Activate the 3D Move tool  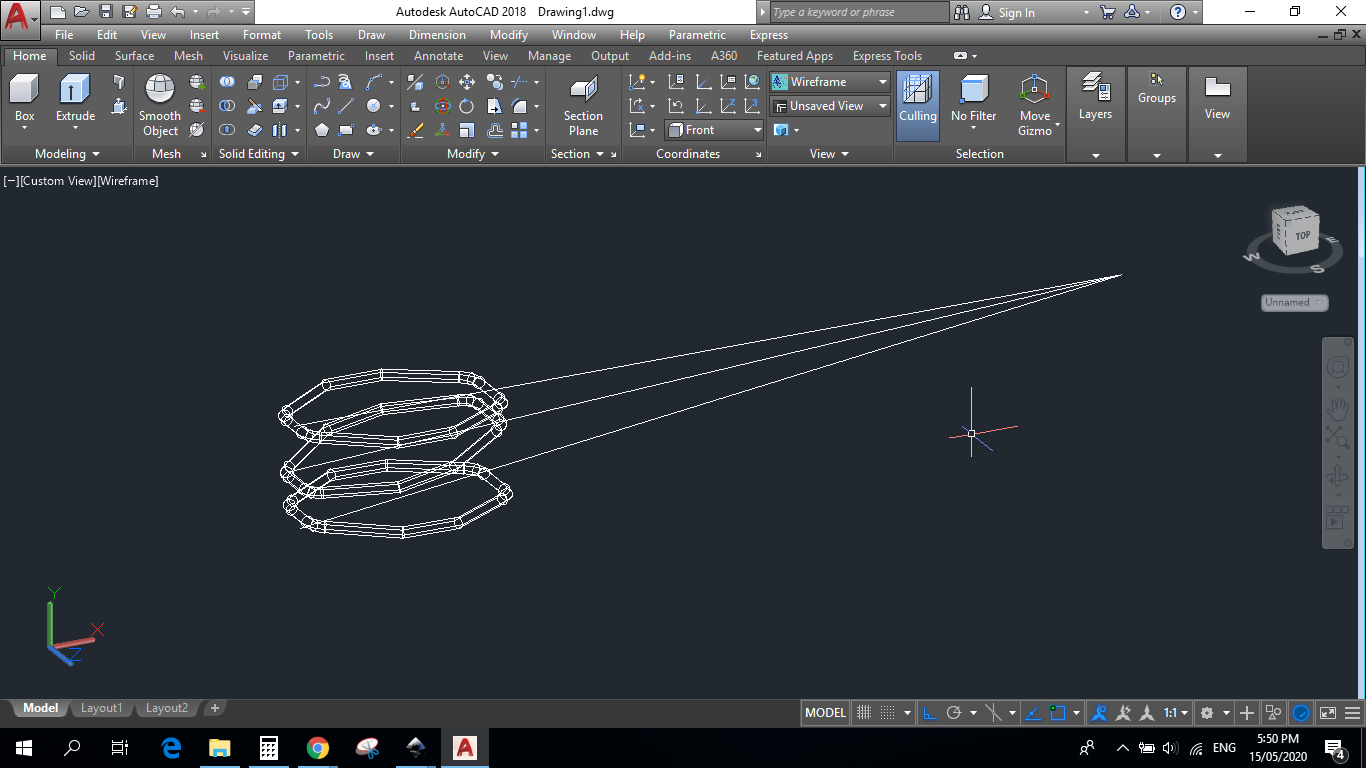pos(442,82)
